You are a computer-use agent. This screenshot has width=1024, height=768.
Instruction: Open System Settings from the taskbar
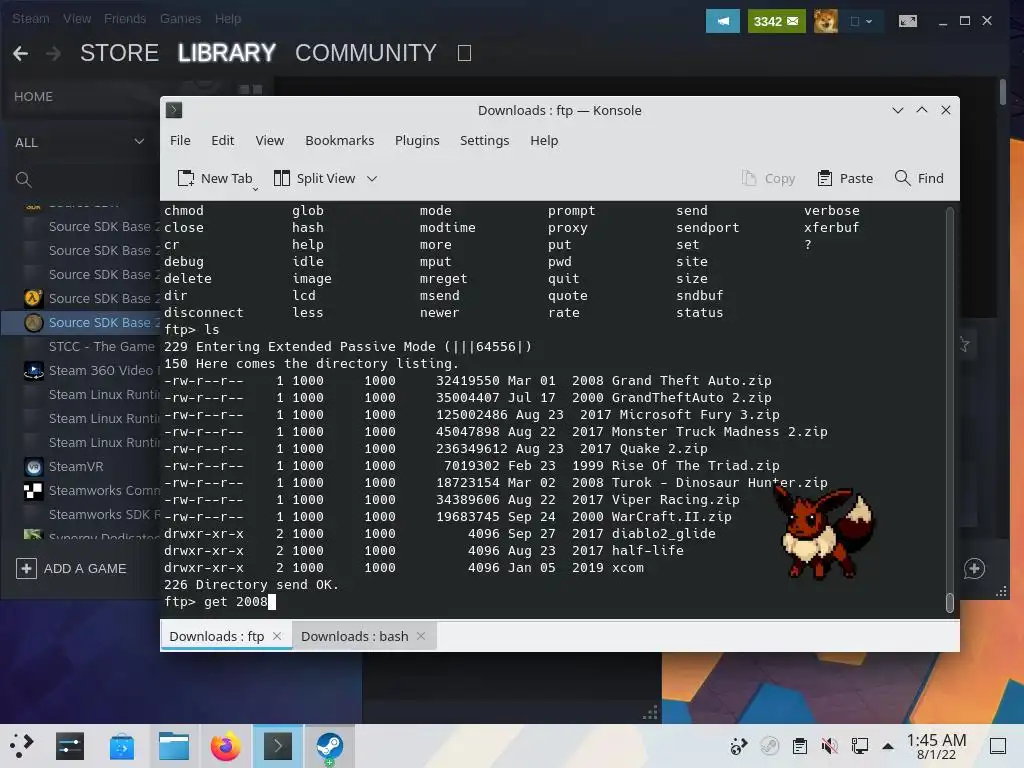pyautogui.click(x=70, y=746)
